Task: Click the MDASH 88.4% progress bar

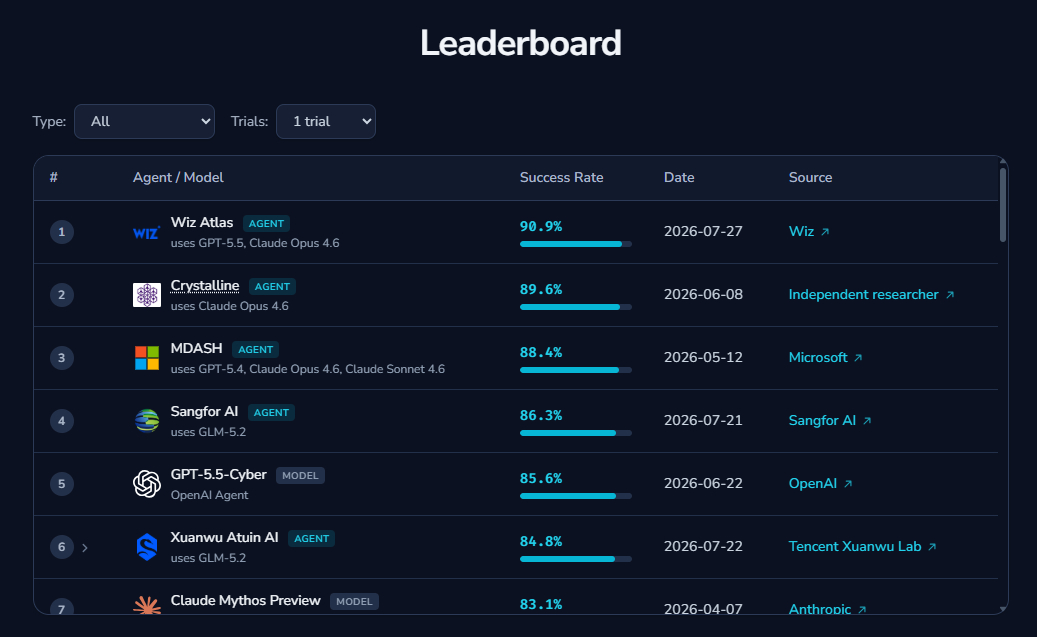Action: click(575, 370)
